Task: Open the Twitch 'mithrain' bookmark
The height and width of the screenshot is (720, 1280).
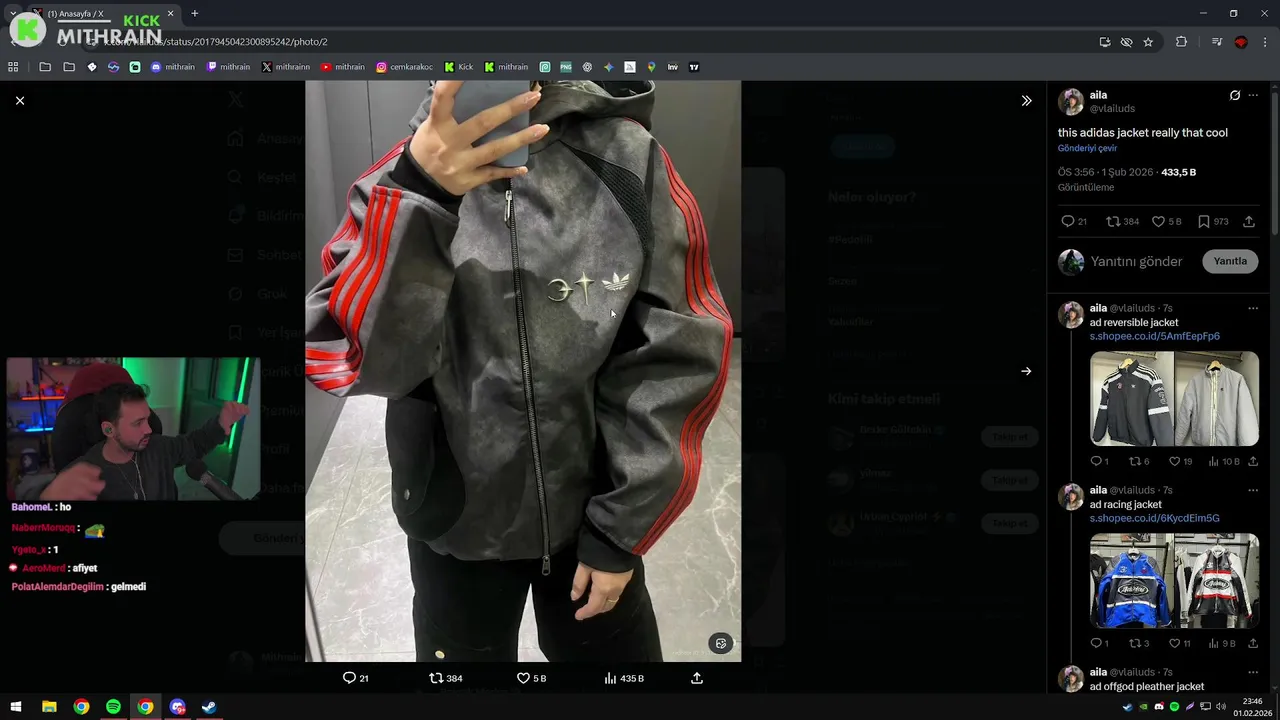Action: point(228,67)
